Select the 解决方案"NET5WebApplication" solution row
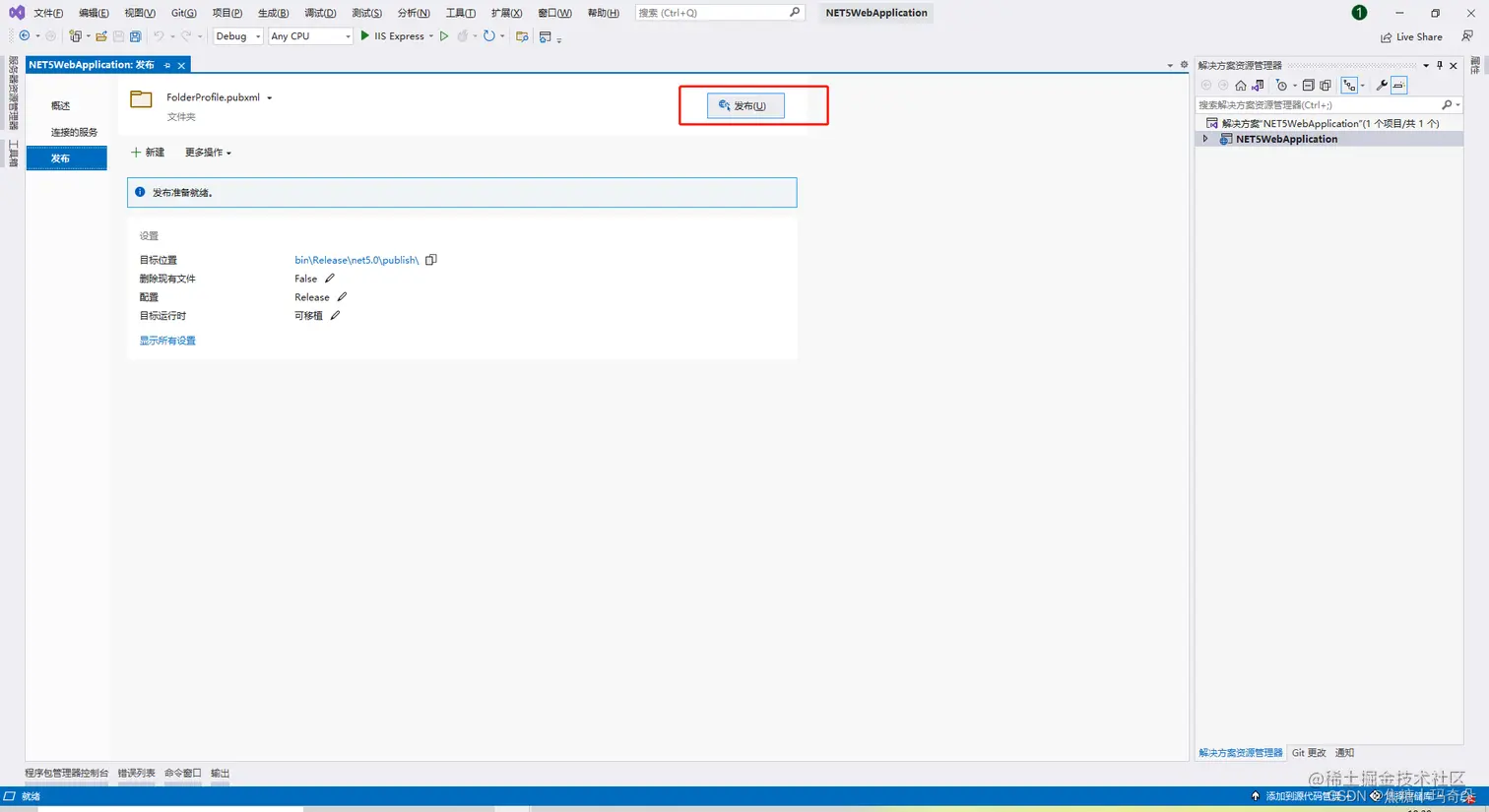Image resolution: width=1489 pixels, height=812 pixels. (x=1328, y=123)
